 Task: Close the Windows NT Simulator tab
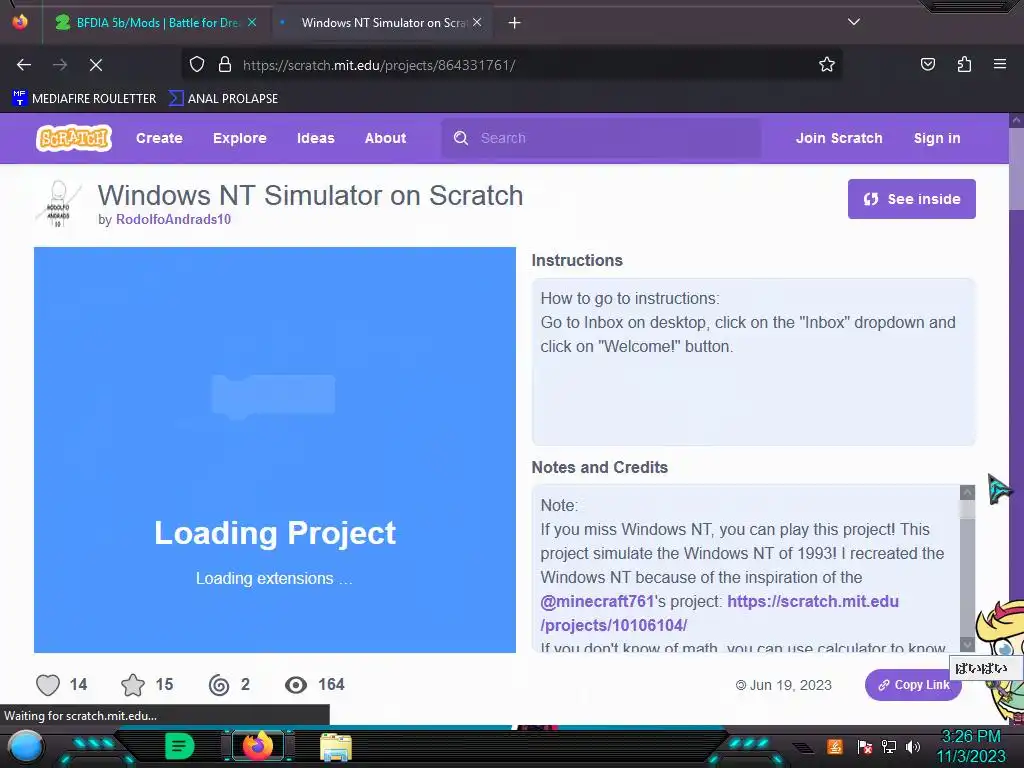click(477, 22)
